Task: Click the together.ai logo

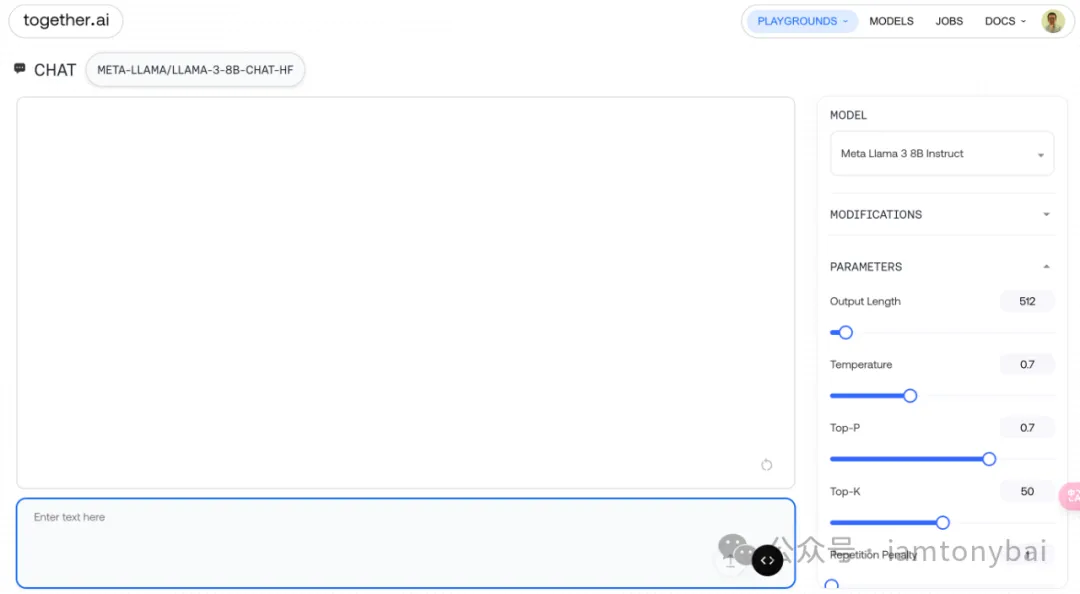Action: coord(66,21)
